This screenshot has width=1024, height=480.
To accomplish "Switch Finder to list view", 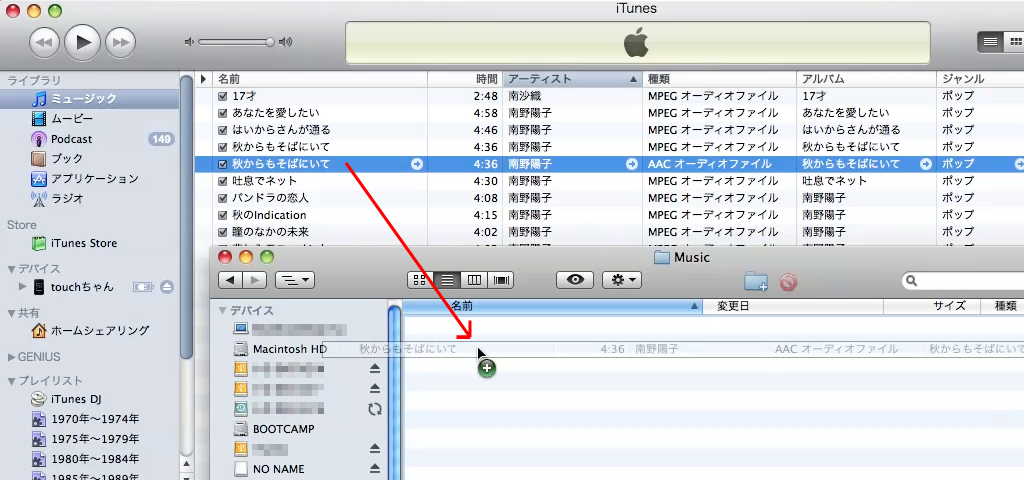I will 447,280.
